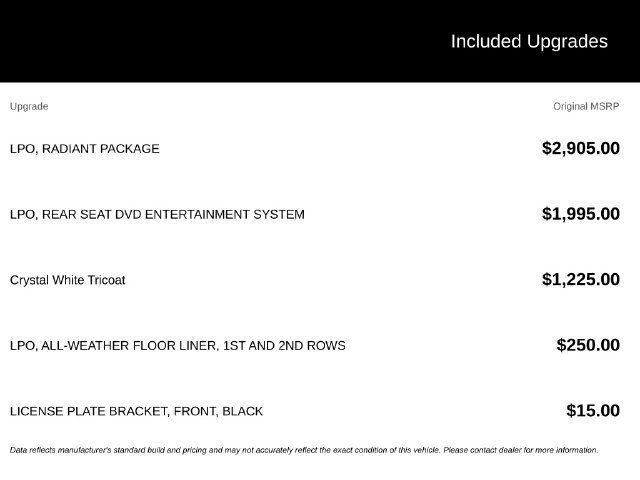Click the Original MSRP column header

coord(586,107)
